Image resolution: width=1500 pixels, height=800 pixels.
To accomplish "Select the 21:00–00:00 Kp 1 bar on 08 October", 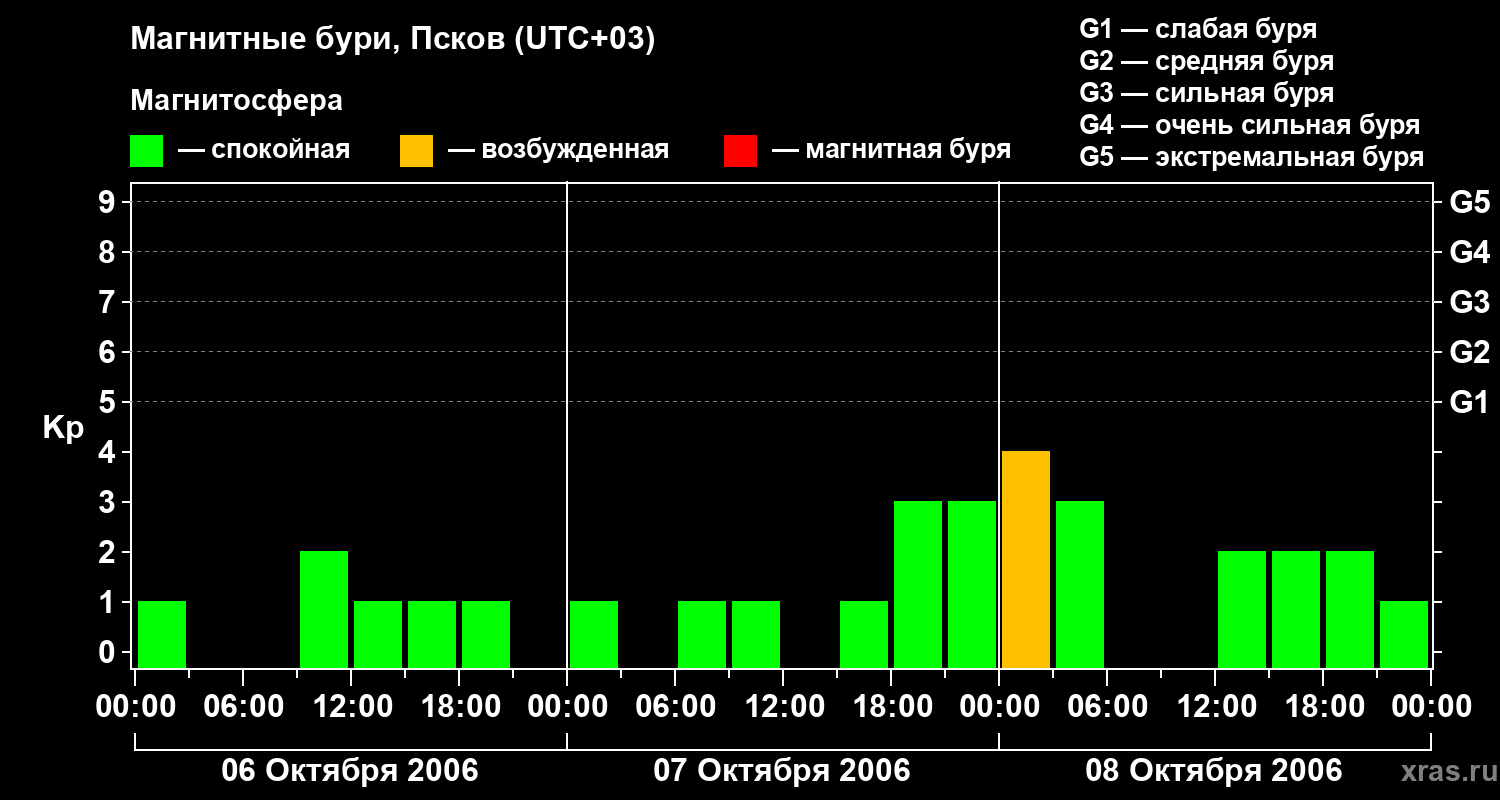I will tap(1404, 634).
